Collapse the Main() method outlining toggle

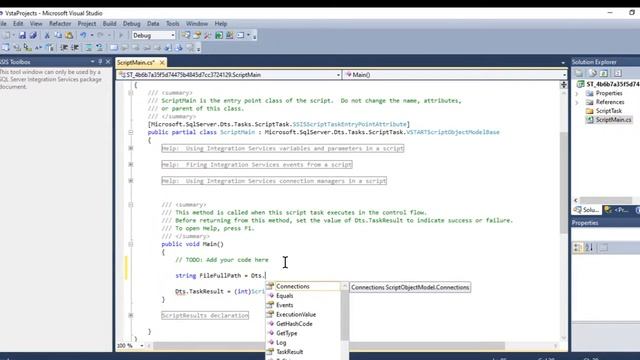pyautogui.click(x=131, y=244)
